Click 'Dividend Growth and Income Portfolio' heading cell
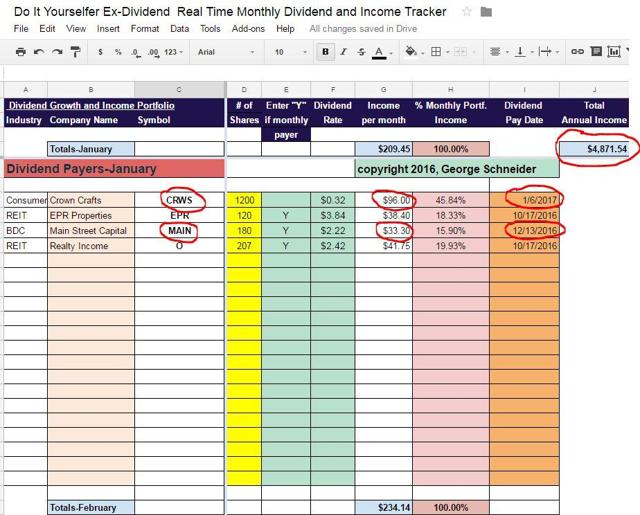This screenshot has height=515, width=640. (x=91, y=105)
